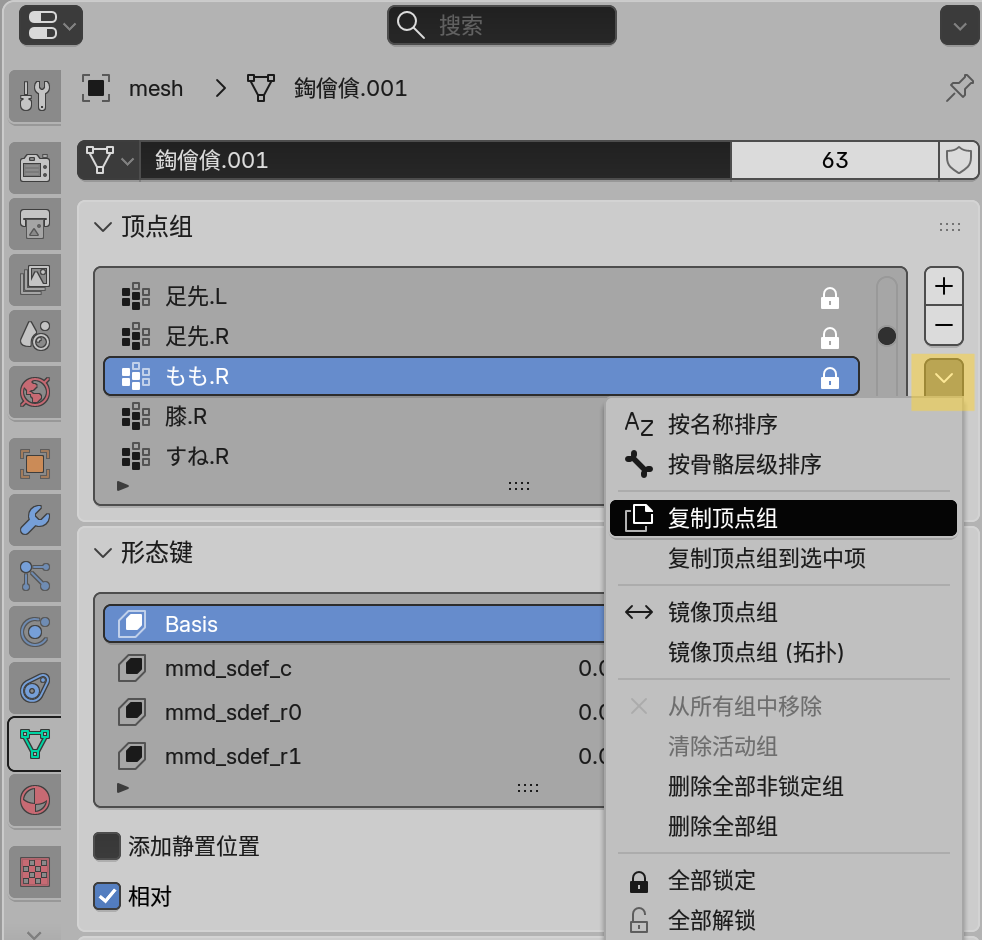Collapse the 顶点组 panel
The image size is (982, 940).
[103, 227]
